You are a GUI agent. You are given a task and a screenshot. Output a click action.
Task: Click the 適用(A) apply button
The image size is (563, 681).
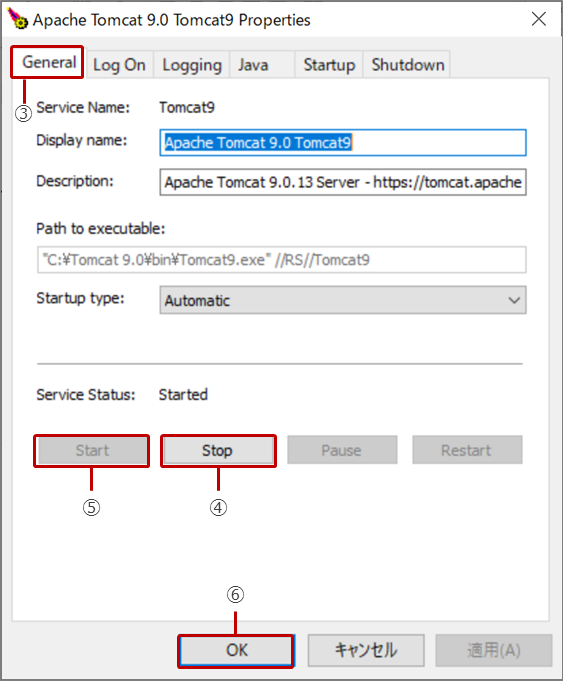click(x=494, y=650)
